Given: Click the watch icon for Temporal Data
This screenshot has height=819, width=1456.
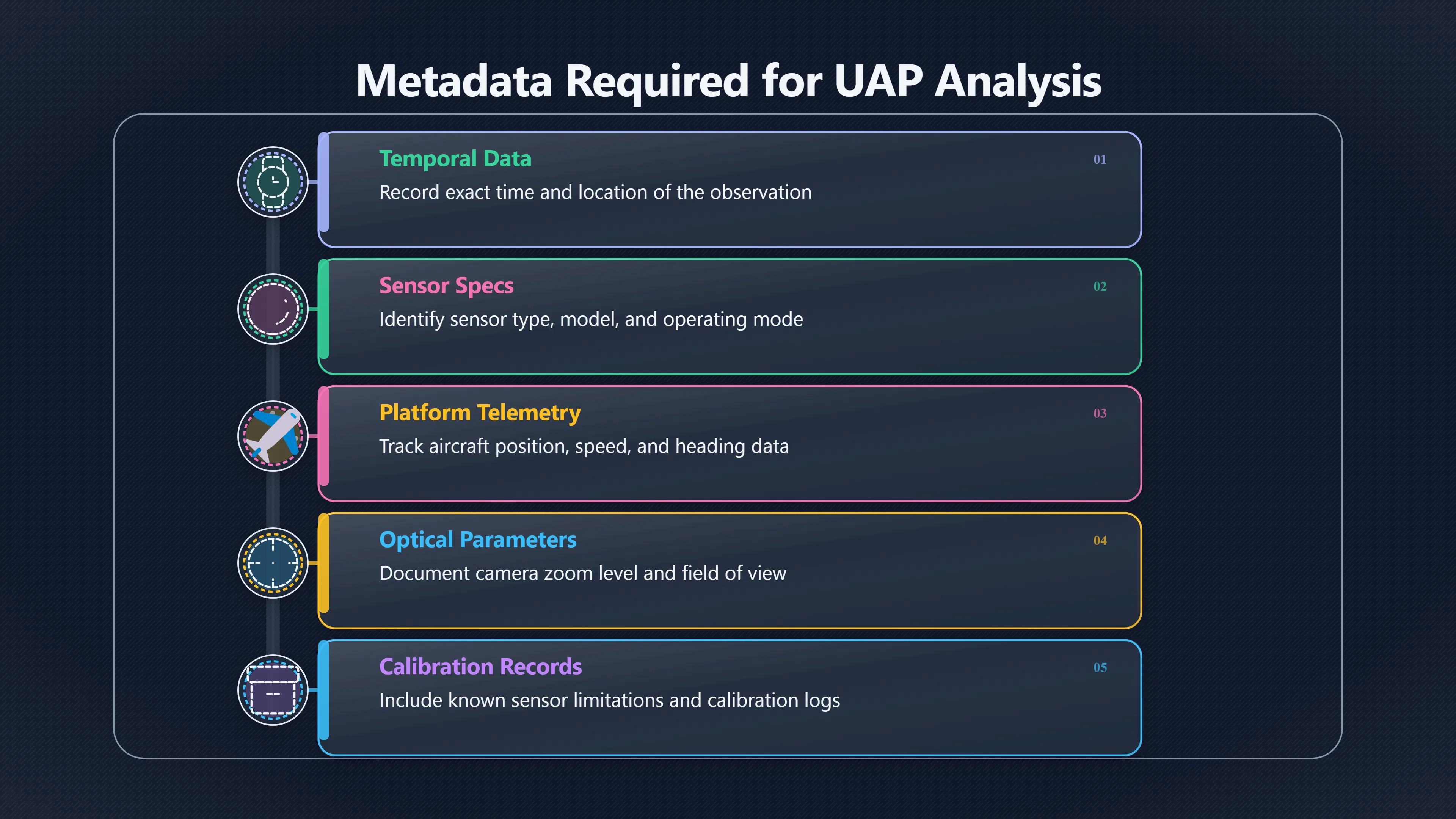Looking at the screenshot, I should click(273, 182).
